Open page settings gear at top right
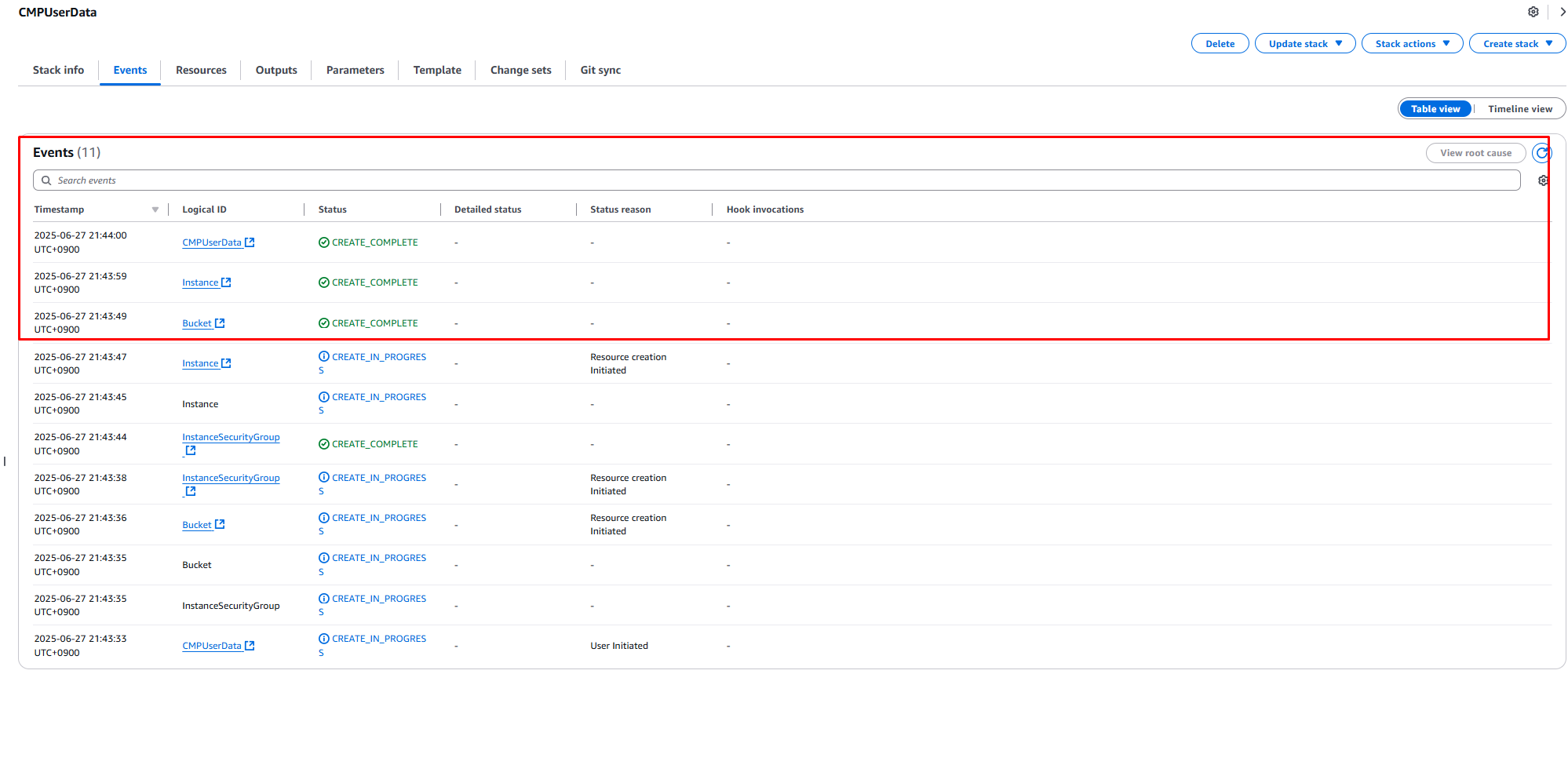The height and width of the screenshot is (776, 1568). tap(1533, 12)
